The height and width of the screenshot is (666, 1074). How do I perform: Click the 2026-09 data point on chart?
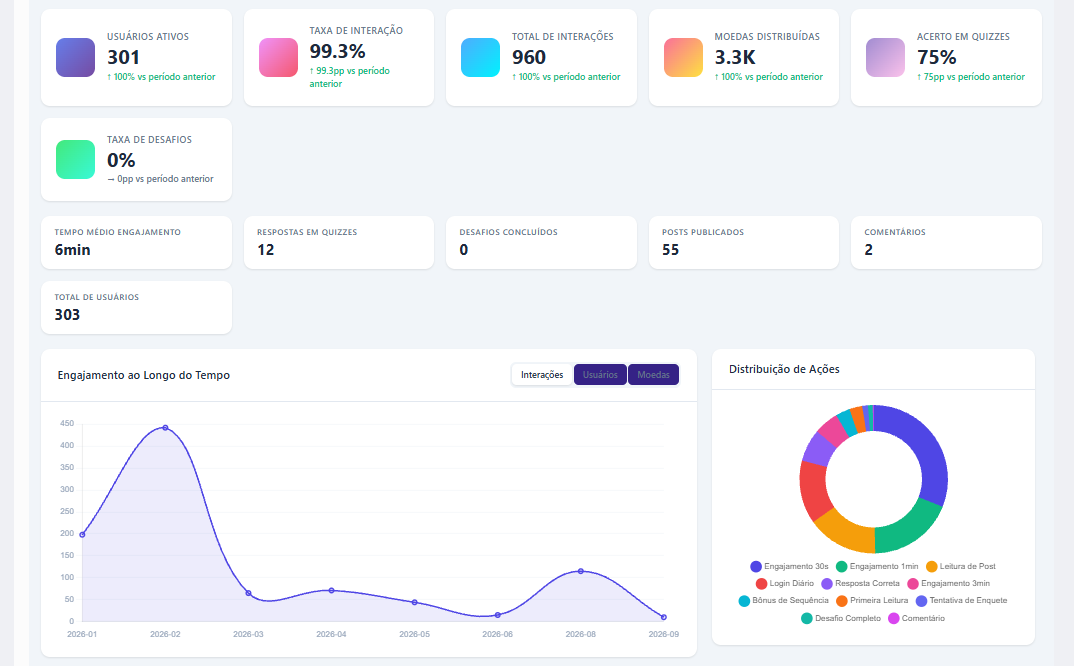click(664, 617)
